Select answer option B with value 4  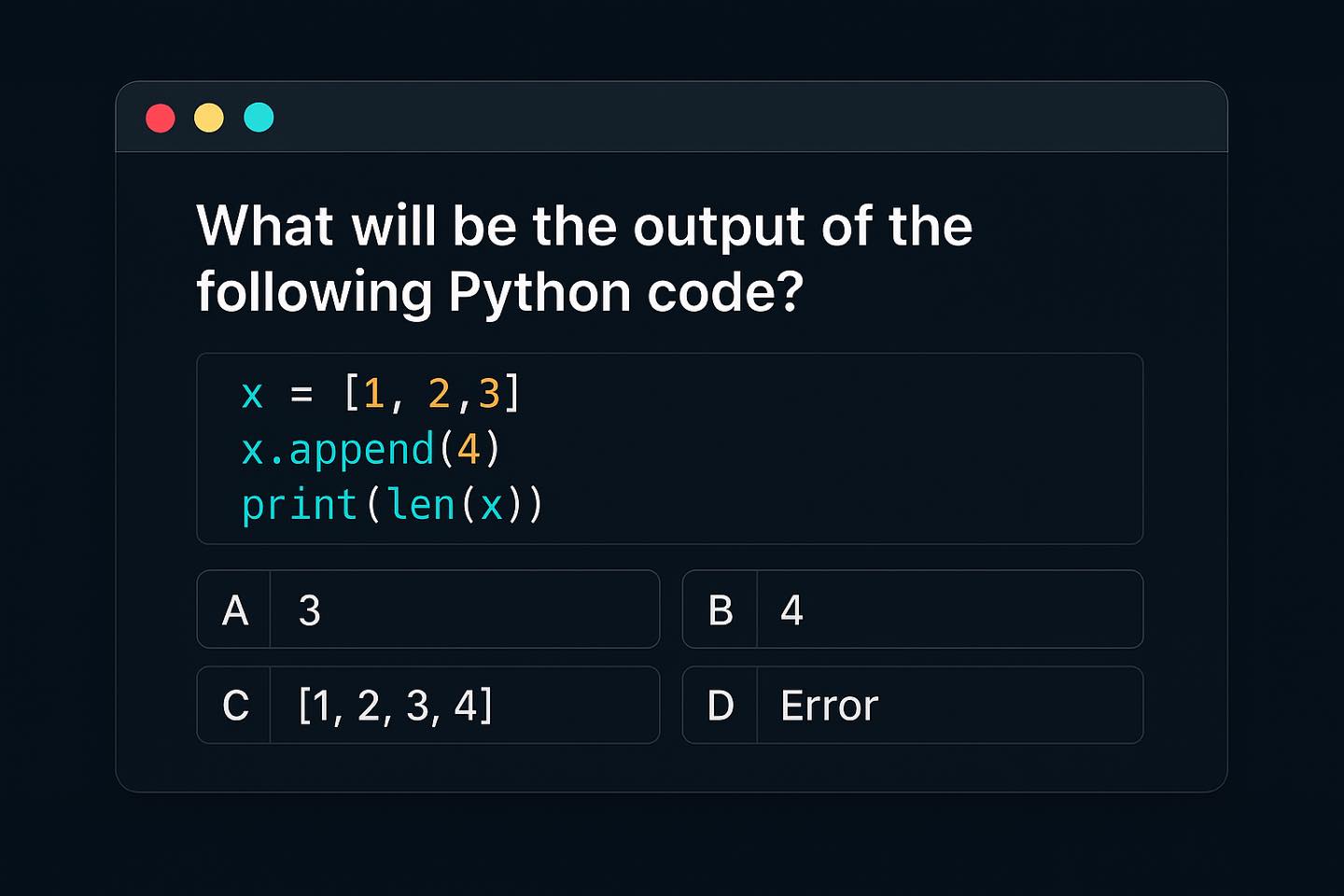913,609
